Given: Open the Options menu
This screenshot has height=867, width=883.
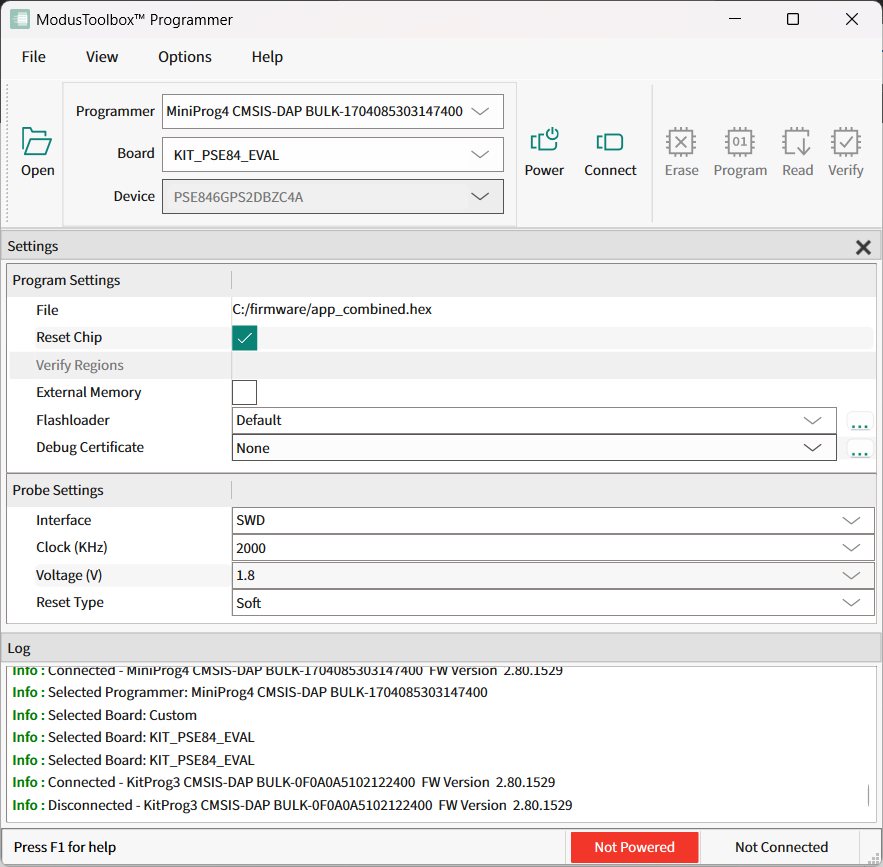Looking at the screenshot, I should tap(185, 57).
